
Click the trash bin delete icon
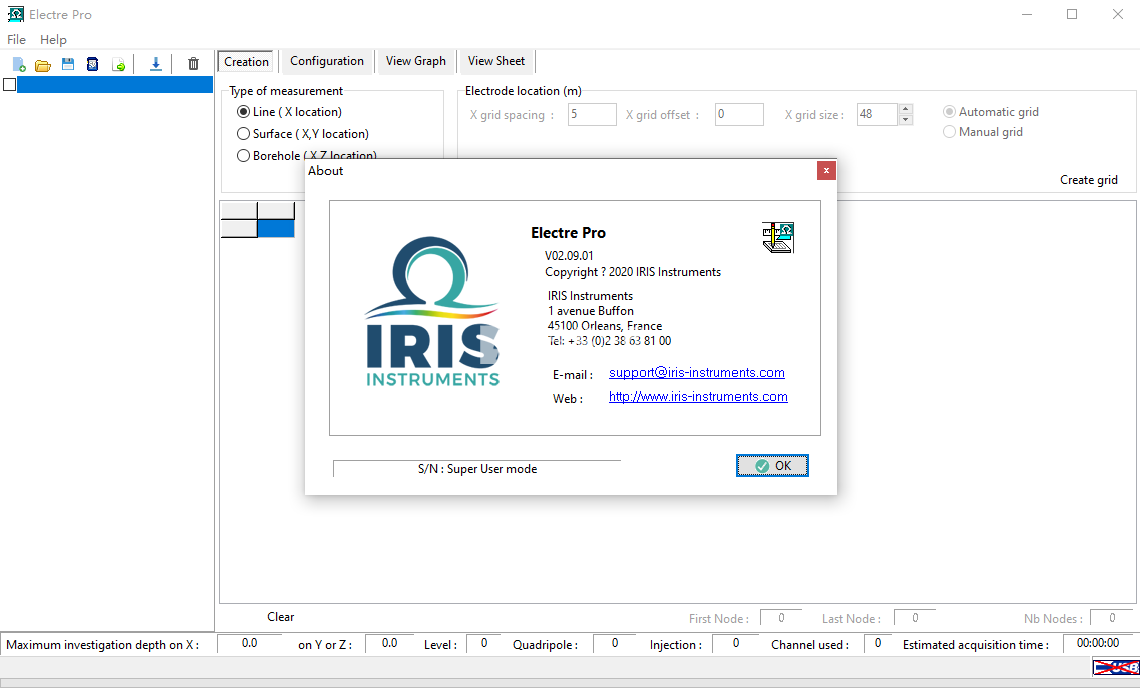[x=193, y=65]
